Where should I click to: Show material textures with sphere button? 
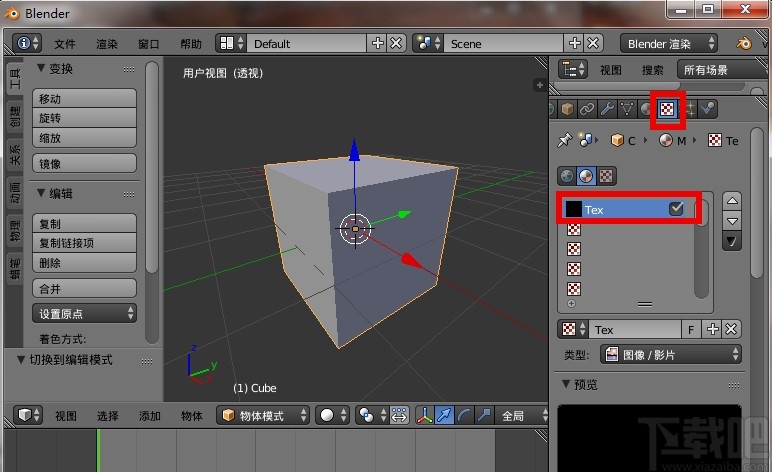586,176
